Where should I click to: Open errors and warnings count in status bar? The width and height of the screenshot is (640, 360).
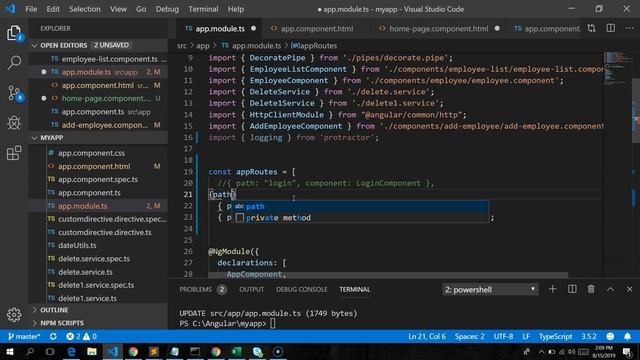coord(81,336)
